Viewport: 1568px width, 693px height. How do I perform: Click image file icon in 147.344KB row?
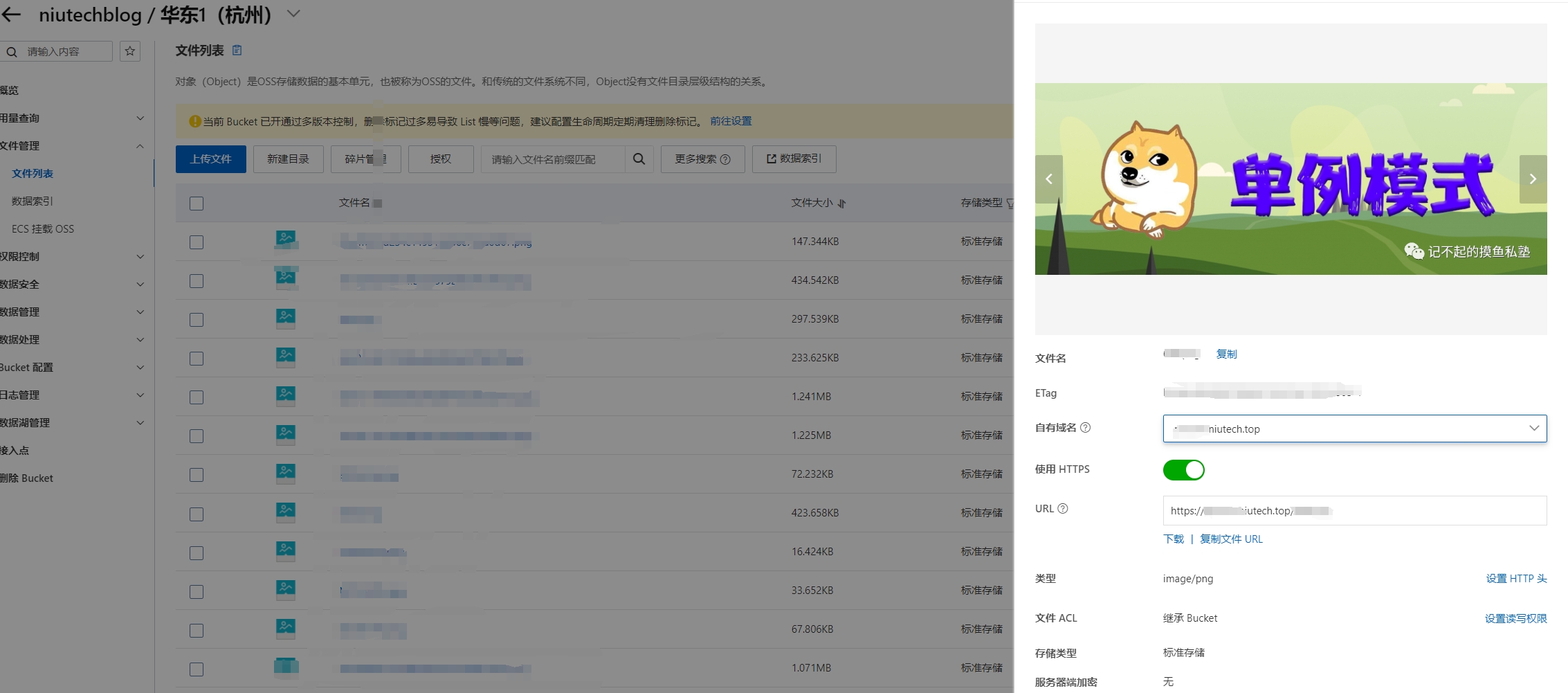click(286, 240)
